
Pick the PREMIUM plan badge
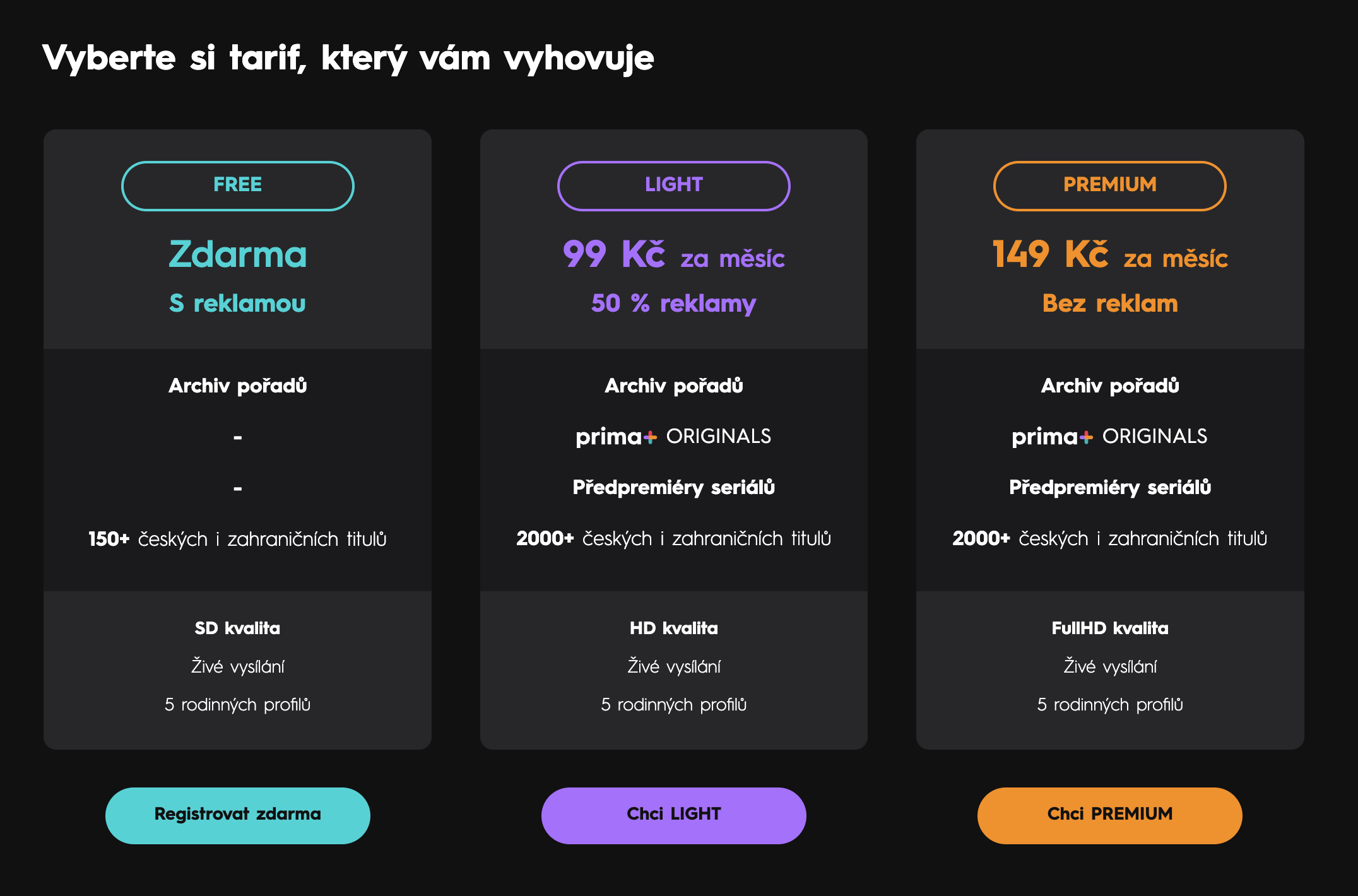1109,186
